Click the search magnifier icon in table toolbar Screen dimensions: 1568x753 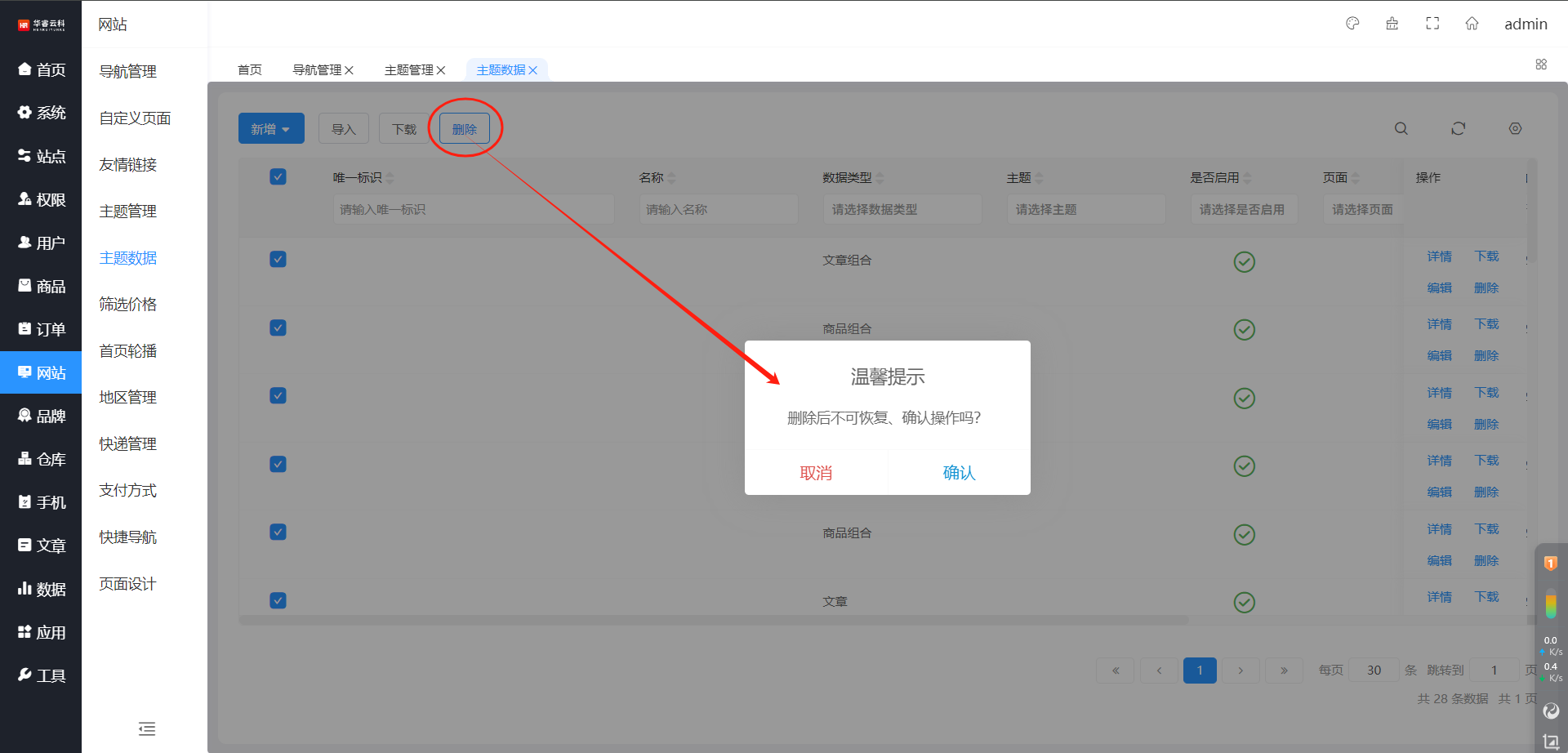[1401, 129]
